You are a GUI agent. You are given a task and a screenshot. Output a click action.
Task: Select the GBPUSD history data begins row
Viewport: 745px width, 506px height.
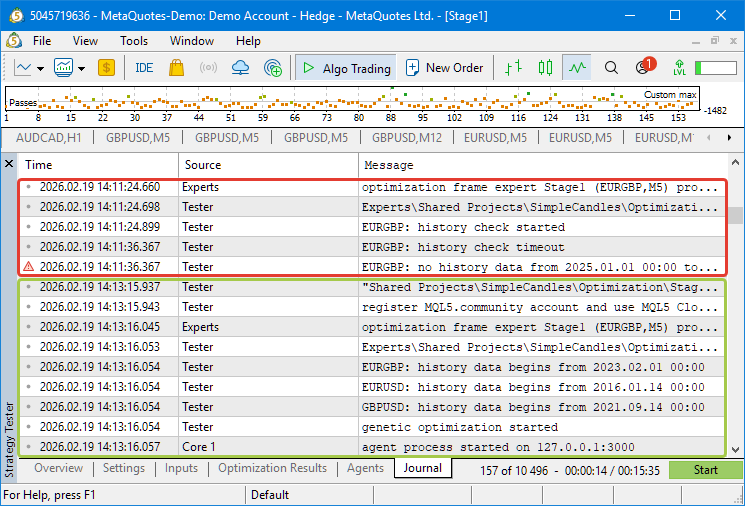[x=372, y=407]
